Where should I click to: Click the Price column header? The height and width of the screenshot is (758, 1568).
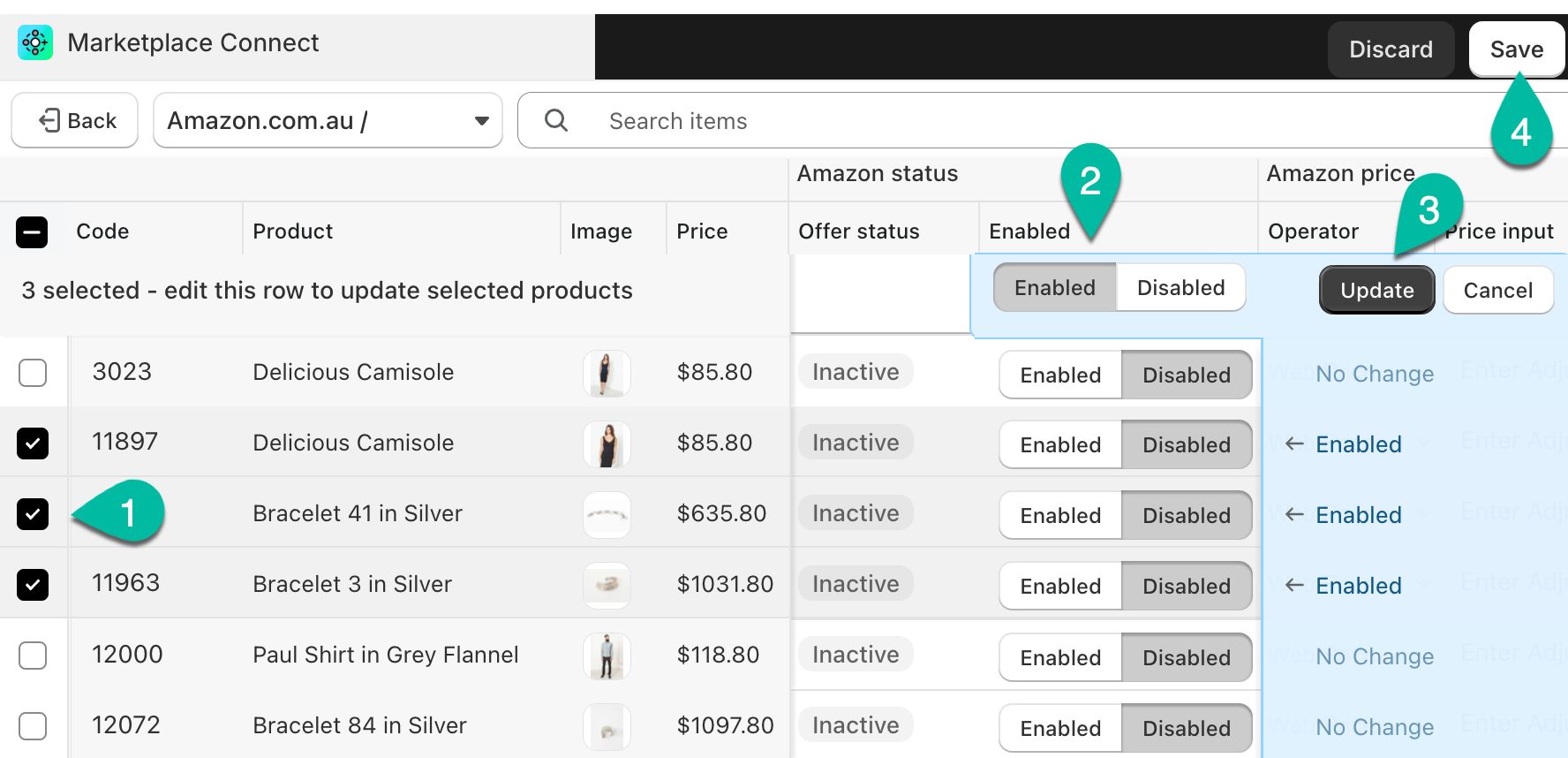(x=702, y=231)
